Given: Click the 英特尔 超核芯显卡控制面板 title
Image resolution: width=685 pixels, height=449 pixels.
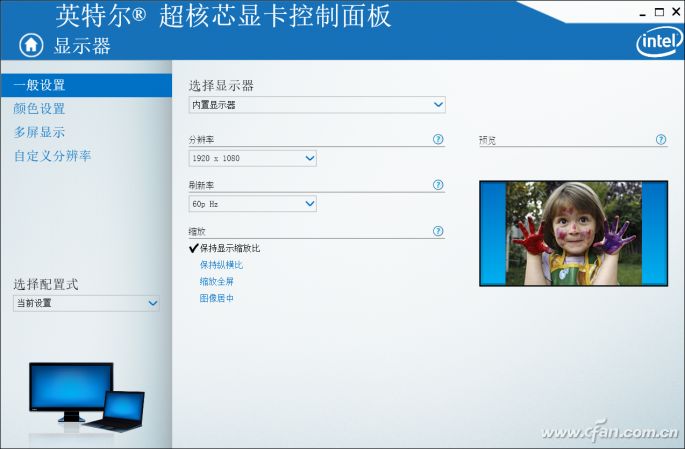Looking at the screenshot, I should (x=223, y=16).
